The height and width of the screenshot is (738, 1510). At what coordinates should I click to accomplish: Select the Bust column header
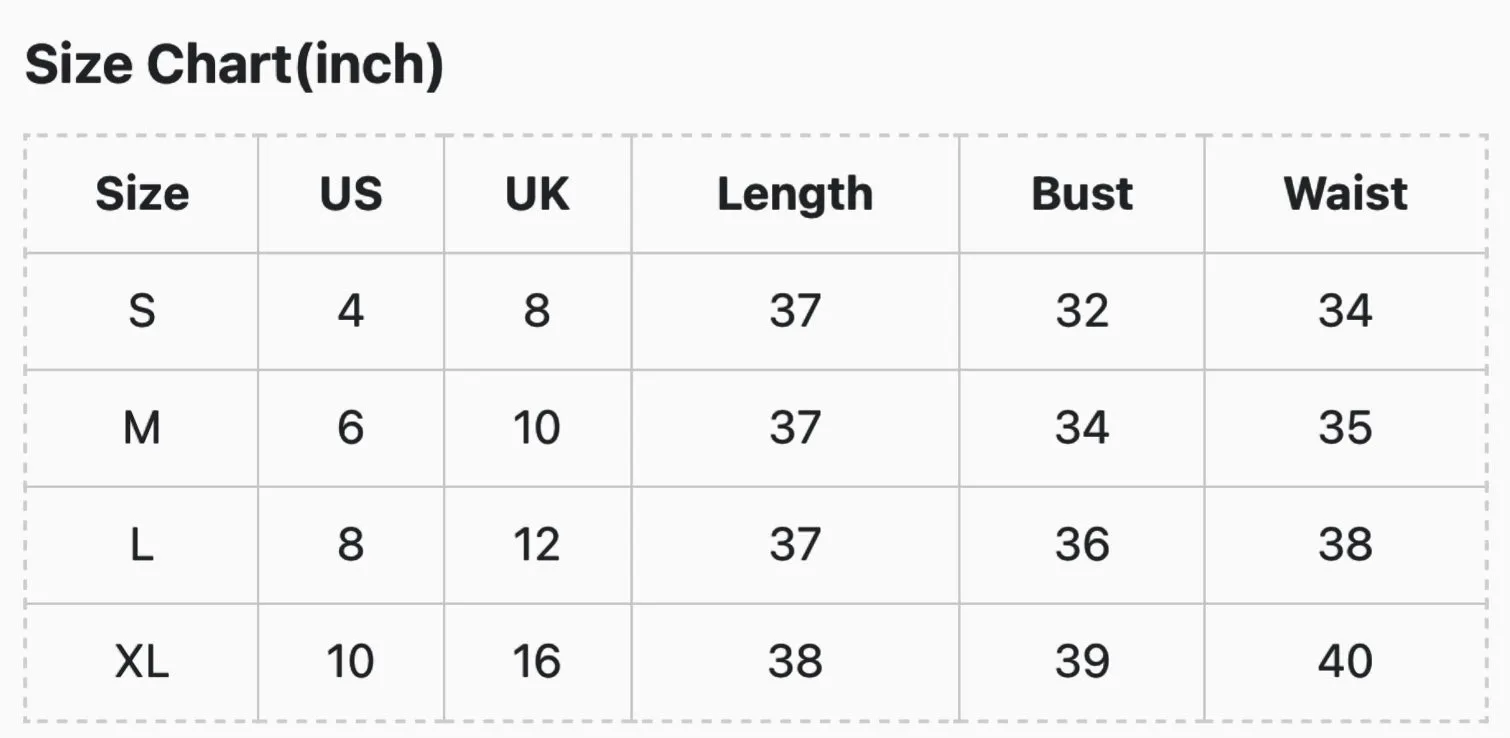[1082, 194]
